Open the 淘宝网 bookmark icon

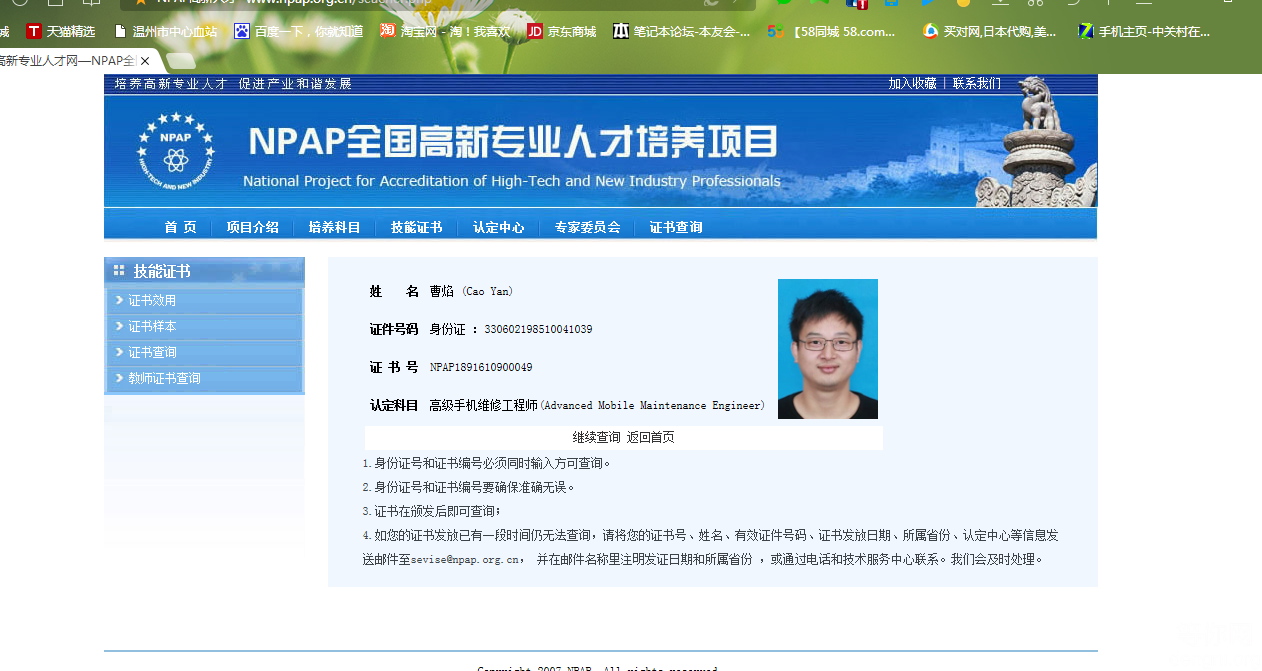tap(388, 31)
